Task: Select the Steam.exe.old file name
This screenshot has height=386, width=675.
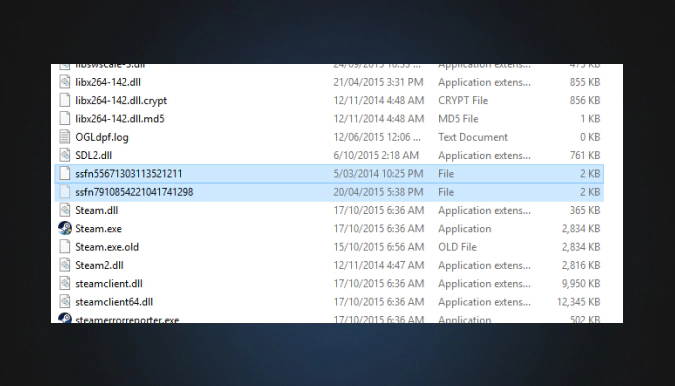Action: 107,247
